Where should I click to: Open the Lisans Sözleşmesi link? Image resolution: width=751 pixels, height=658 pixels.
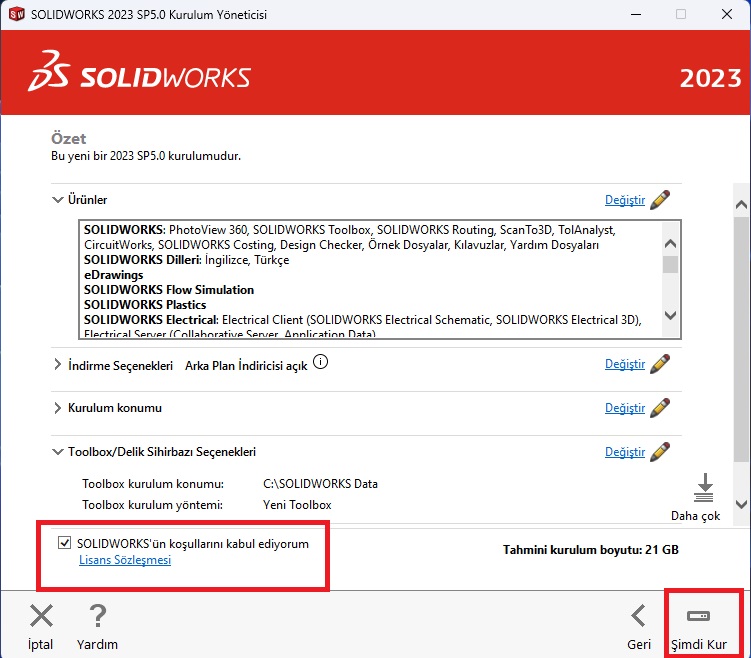tap(125, 560)
